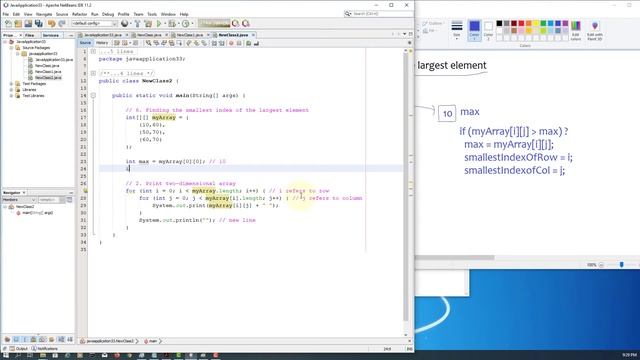Open the Debug menu
This screenshot has width=640, height=360.
coord(108,14)
